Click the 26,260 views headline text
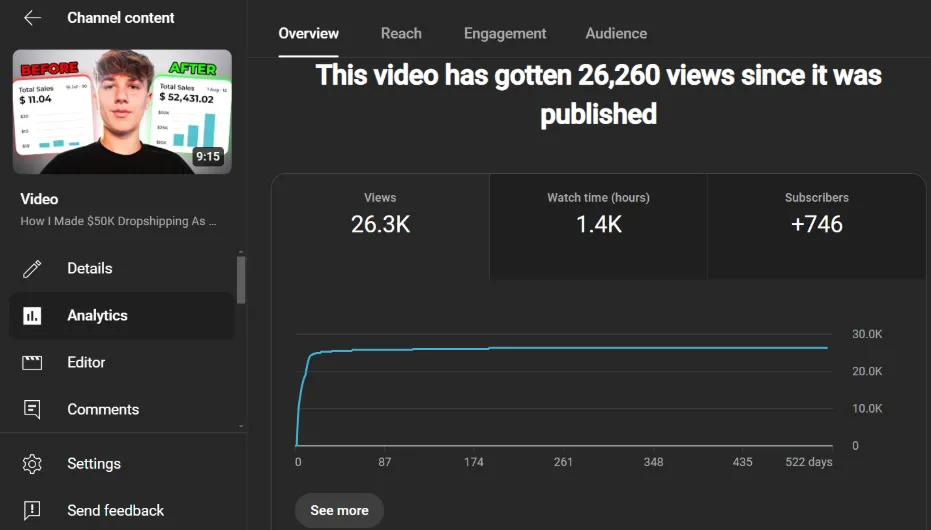 (598, 94)
